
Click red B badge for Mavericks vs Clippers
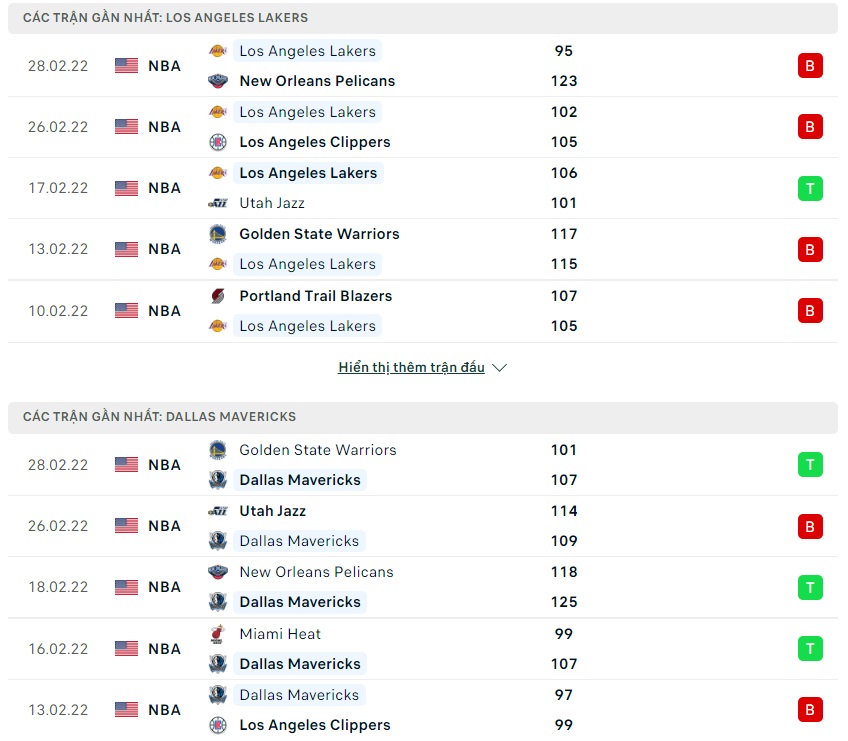pos(810,710)
